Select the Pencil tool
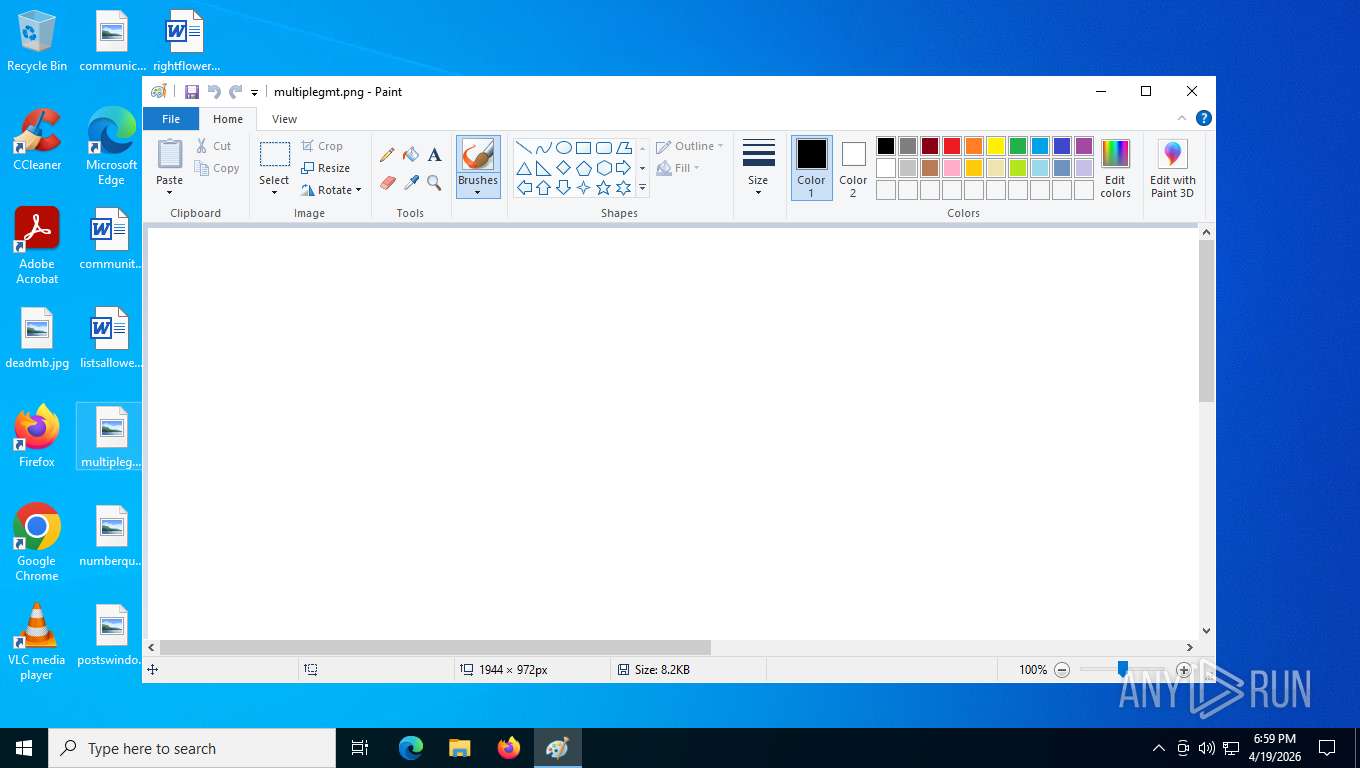1360x768 pixels. click(387, 155)
